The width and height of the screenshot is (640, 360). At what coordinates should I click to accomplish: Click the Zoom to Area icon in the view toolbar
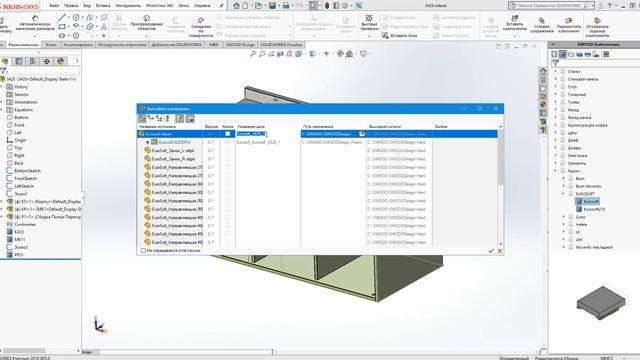(262, 54)
